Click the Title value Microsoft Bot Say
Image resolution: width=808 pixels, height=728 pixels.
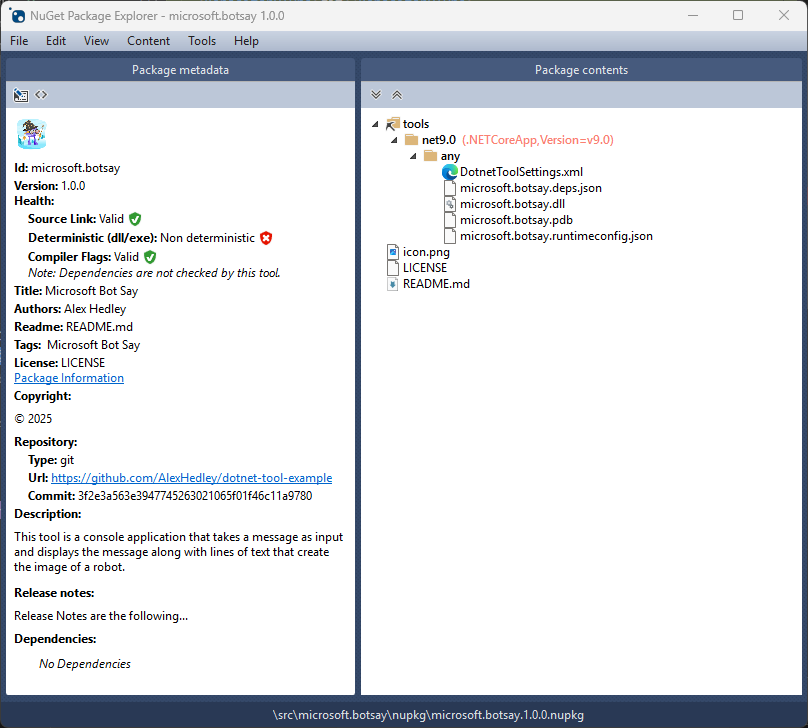92,291
